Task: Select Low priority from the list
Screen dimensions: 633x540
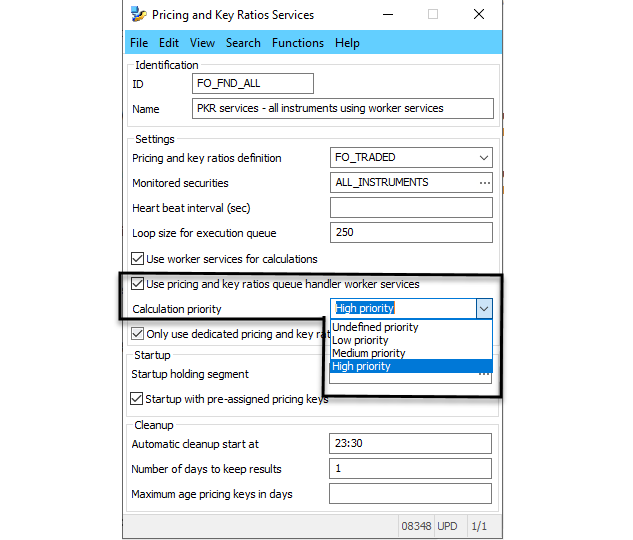Action: [x=411, y=340]
